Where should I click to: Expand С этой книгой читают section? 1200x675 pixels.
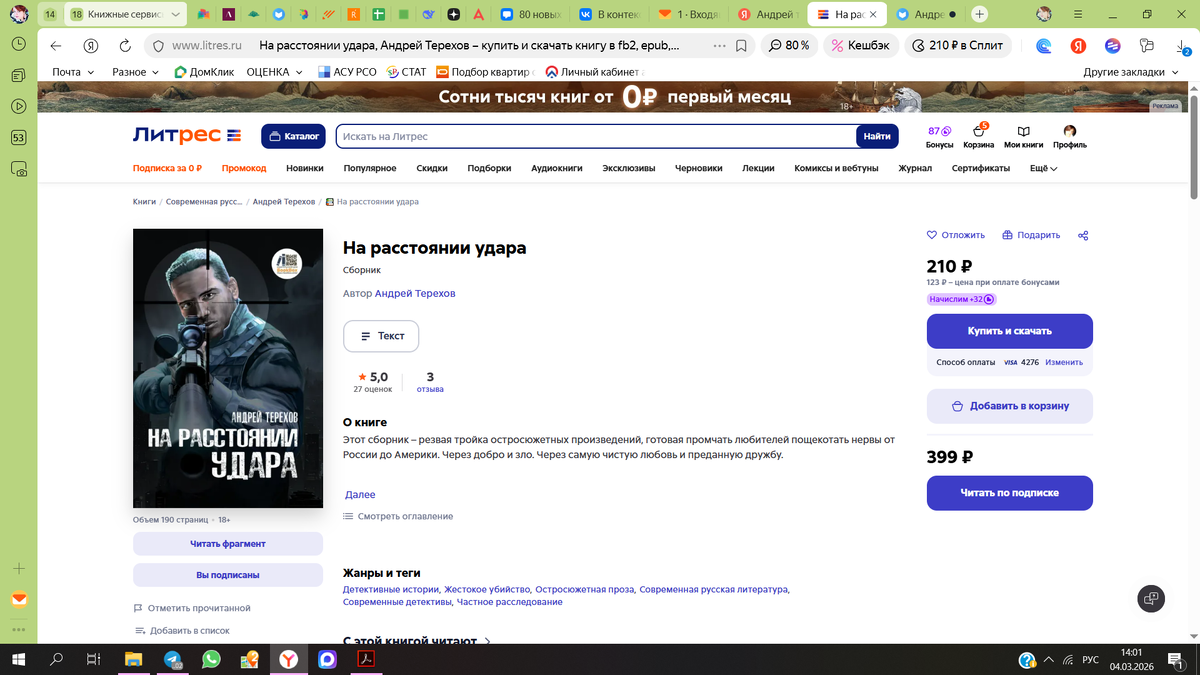point(417,641)
